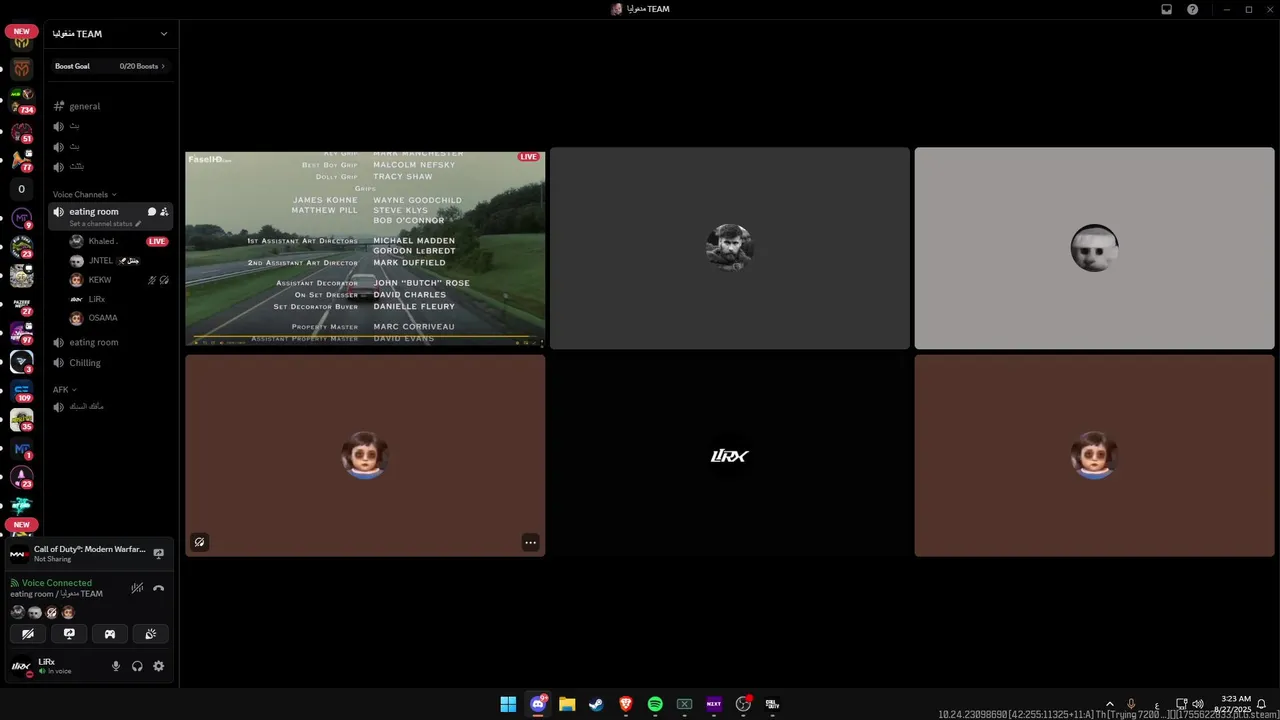
Task: Click the LIVE badge on stream
Action: [x=529, y=157]
